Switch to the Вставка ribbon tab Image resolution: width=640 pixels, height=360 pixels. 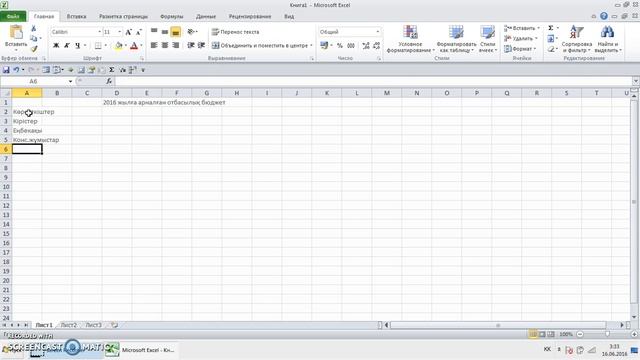[76, 16]
